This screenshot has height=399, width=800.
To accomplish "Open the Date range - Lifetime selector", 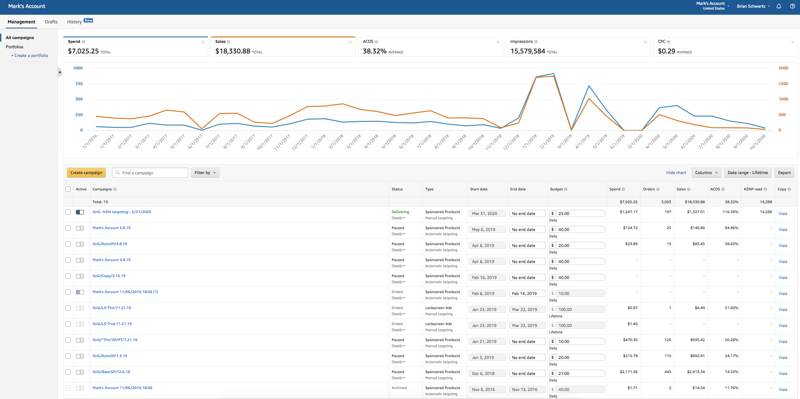I will tap(748, 173).
